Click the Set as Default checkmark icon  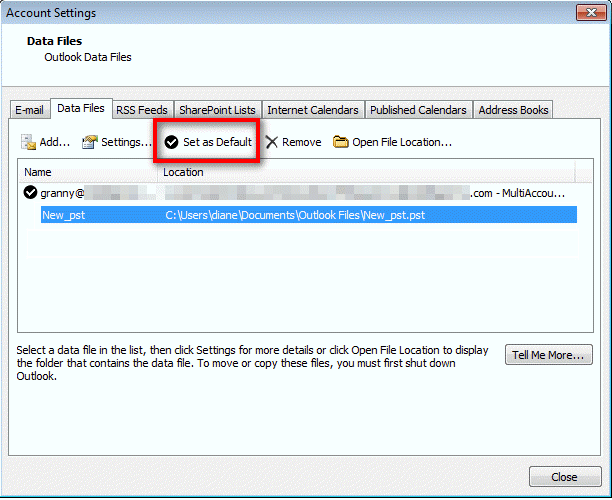point(171,142)
